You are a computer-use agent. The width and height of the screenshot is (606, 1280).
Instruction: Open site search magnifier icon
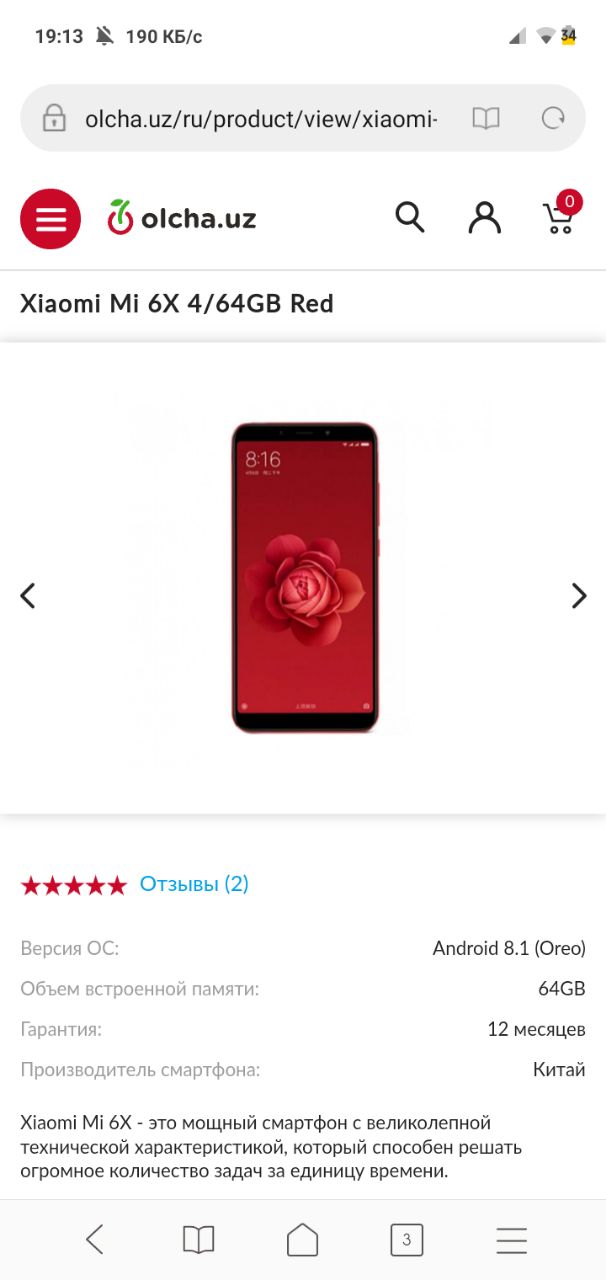point(410,217)
